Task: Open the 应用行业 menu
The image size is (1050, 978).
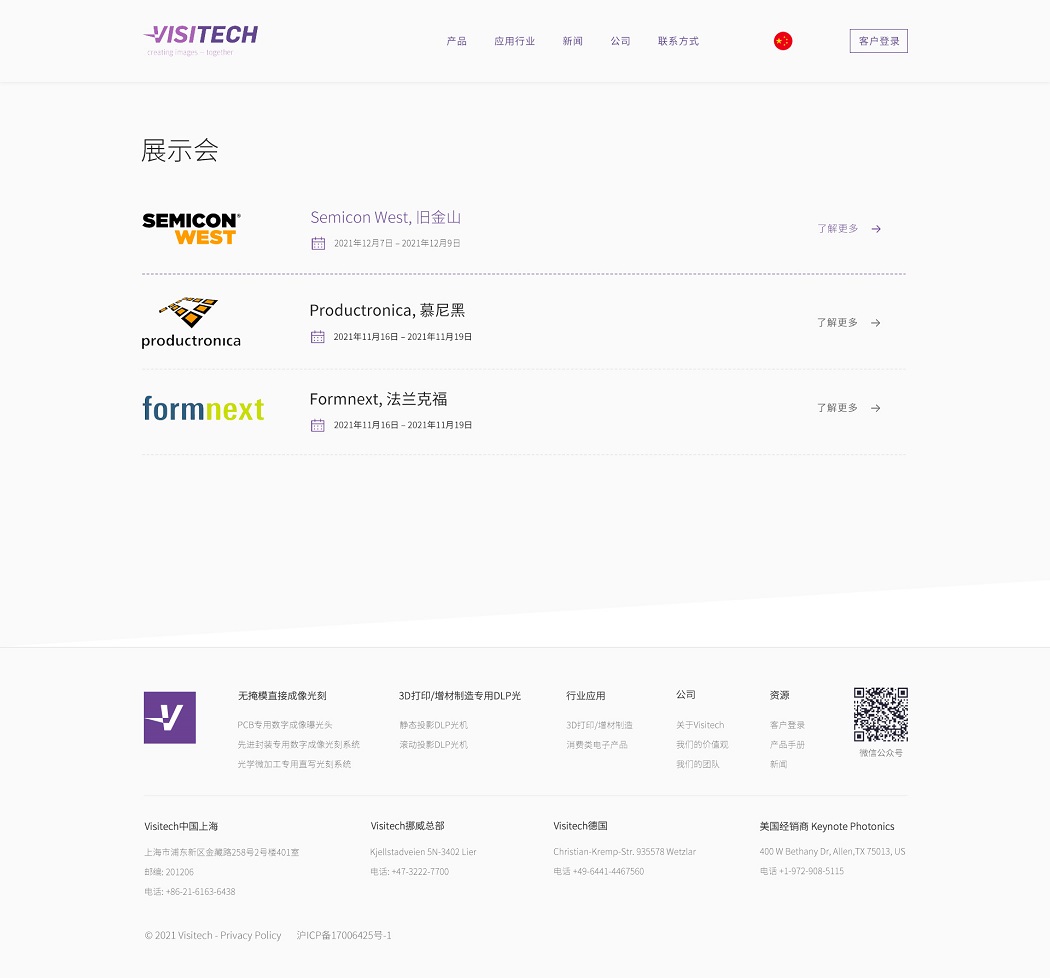Action: (x=514, y=42)
